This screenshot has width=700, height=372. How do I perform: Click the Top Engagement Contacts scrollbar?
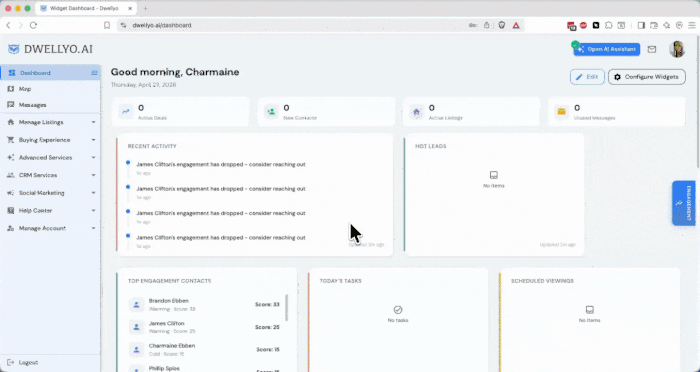click(287, 307)
